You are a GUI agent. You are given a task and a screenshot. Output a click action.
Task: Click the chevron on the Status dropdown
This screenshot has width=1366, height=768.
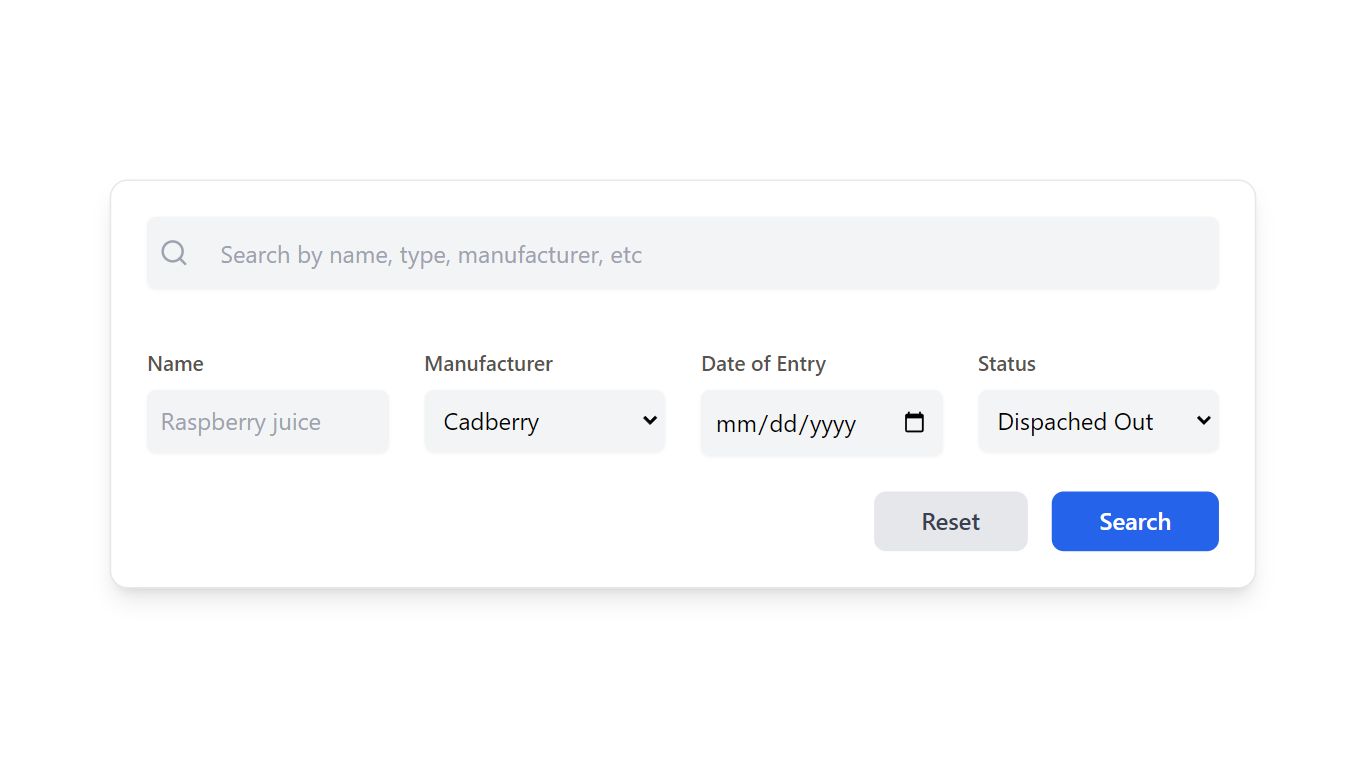pos(1203,421)
